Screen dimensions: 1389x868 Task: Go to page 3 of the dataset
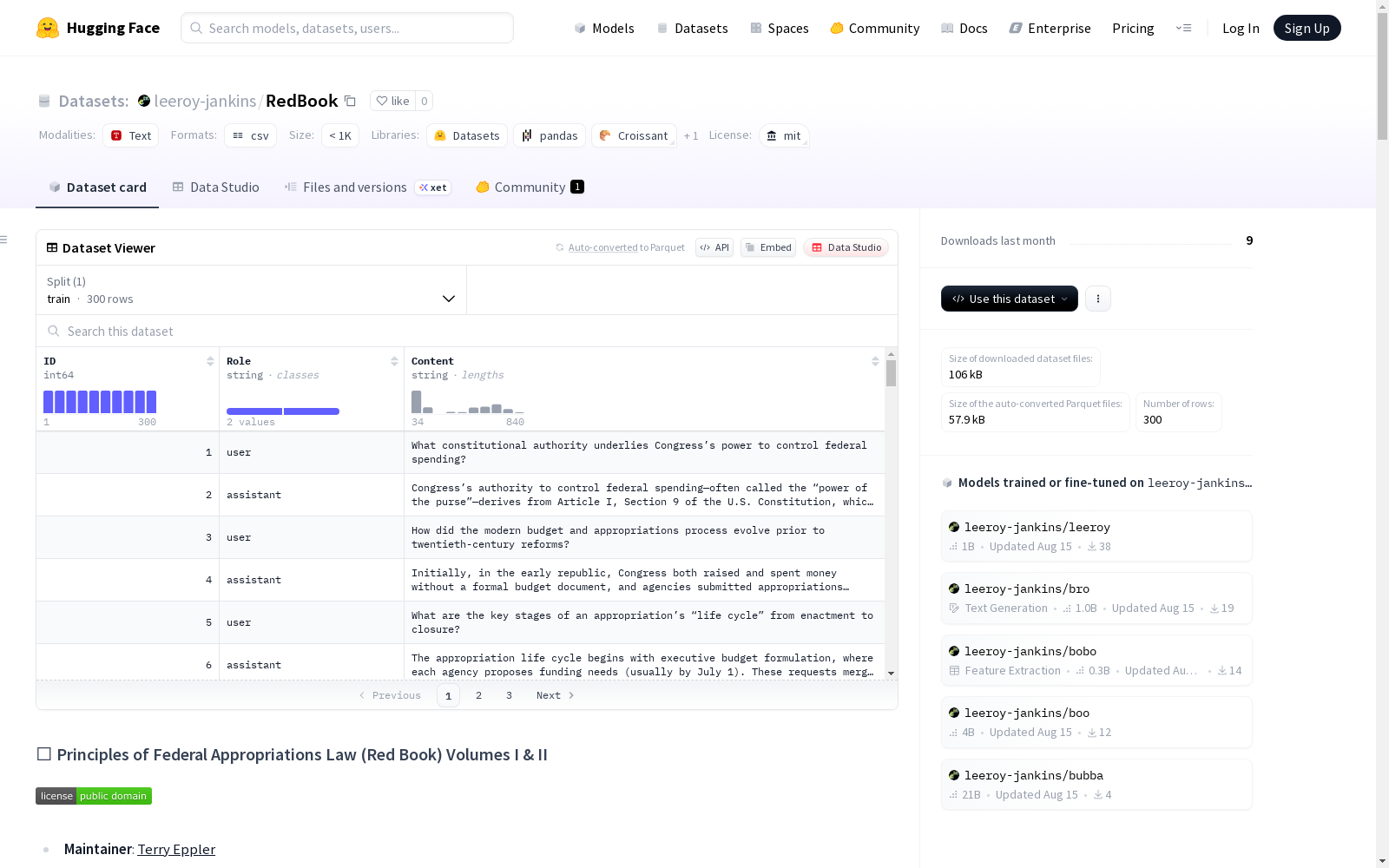[x=509, y=695]
